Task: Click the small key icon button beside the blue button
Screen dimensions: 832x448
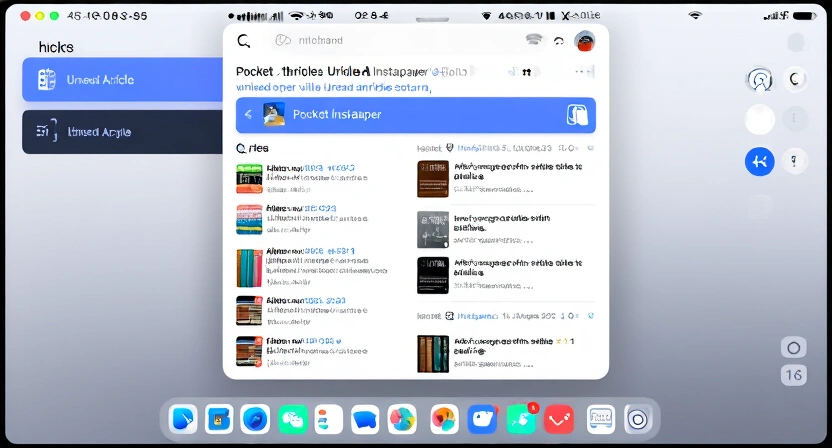Action: 794,161
